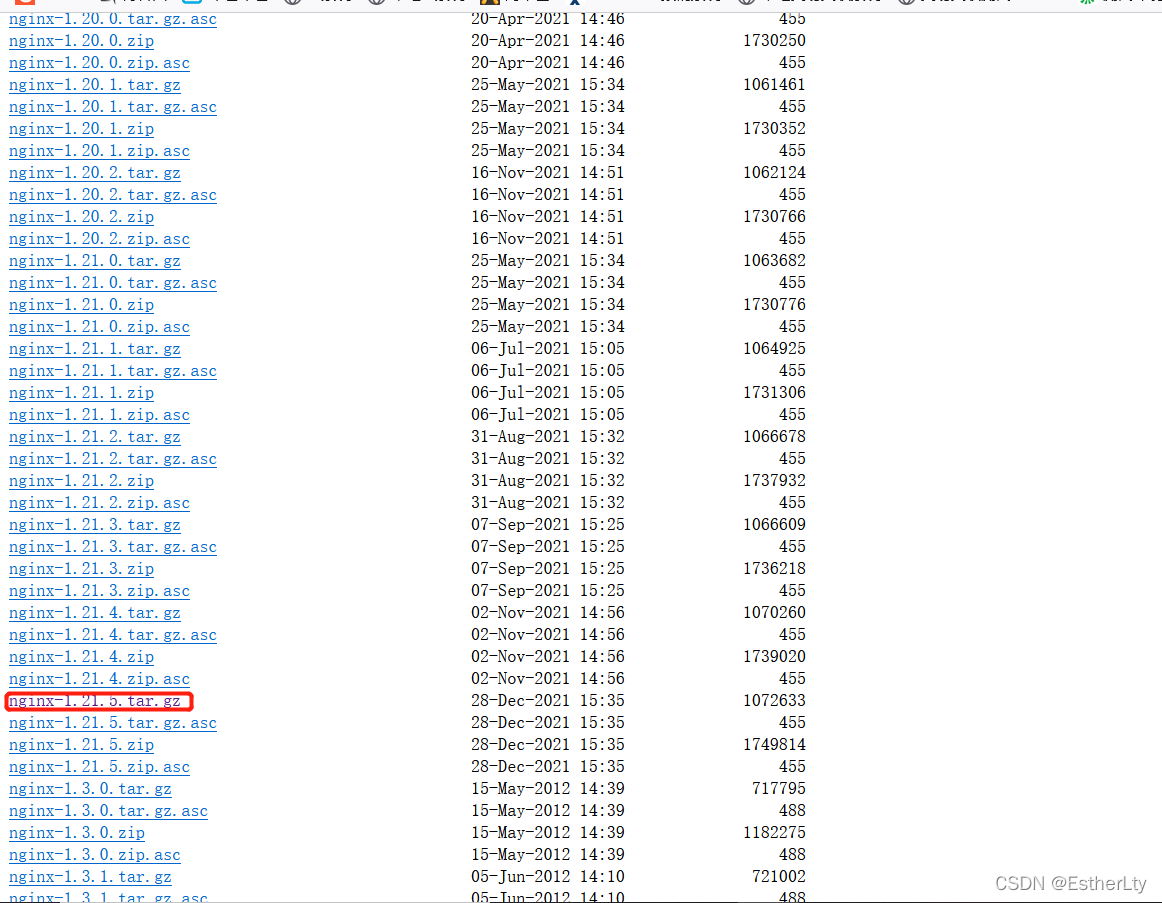Download nginx-1.20.0.zip file
The width and height of the screenshot is (1162, 903).
point(82,41)
